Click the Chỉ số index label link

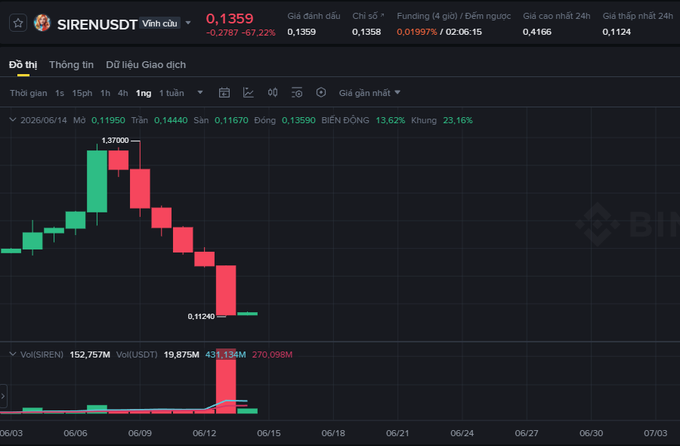tap(368, 16)
